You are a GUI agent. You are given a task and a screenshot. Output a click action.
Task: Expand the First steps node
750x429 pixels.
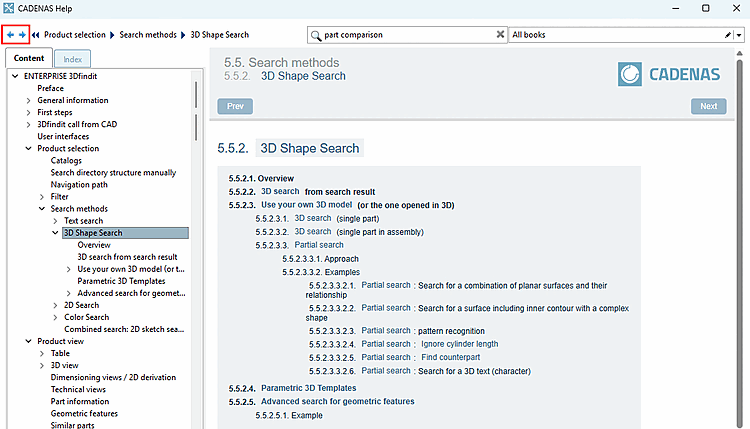pos(28,112)
